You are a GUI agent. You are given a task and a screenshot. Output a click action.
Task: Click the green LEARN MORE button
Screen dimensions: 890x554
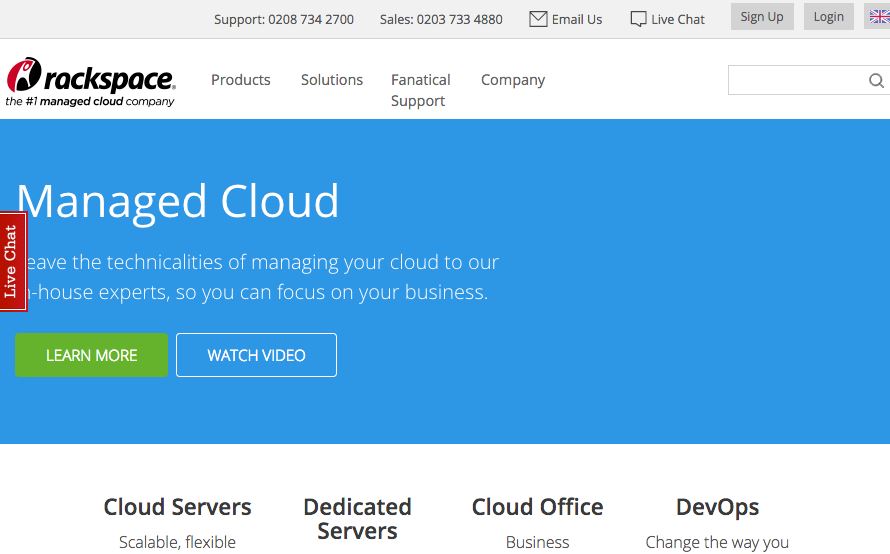click(x=91, y=355)
